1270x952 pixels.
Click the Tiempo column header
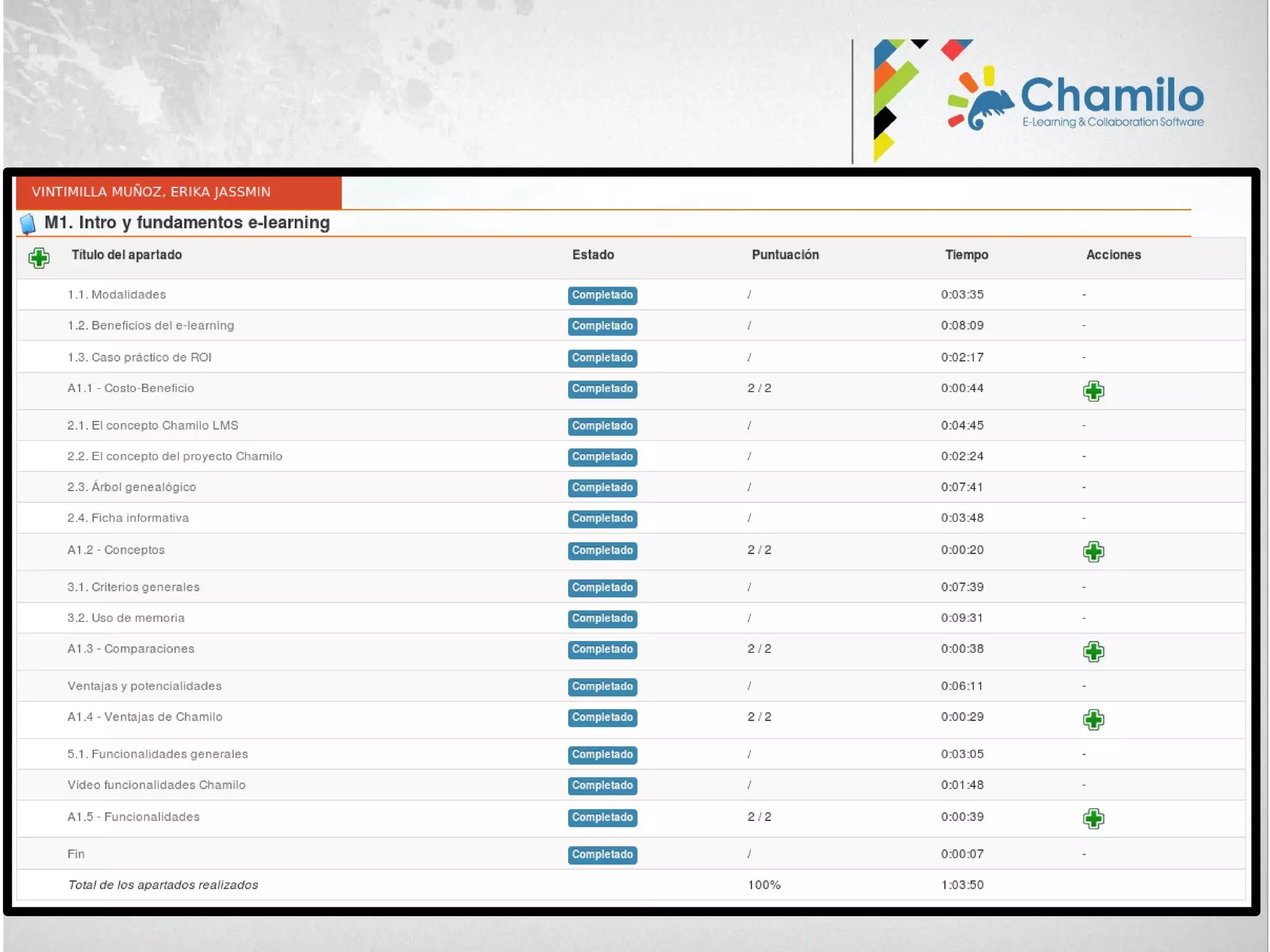pos(966,255)
